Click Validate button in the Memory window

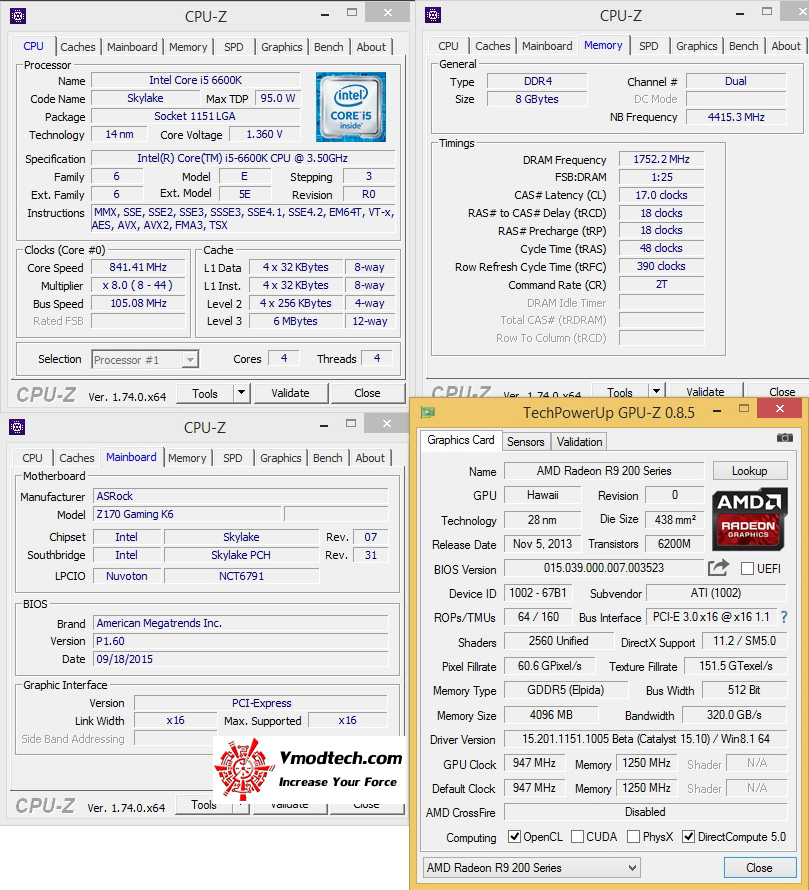tap(705, 391)
